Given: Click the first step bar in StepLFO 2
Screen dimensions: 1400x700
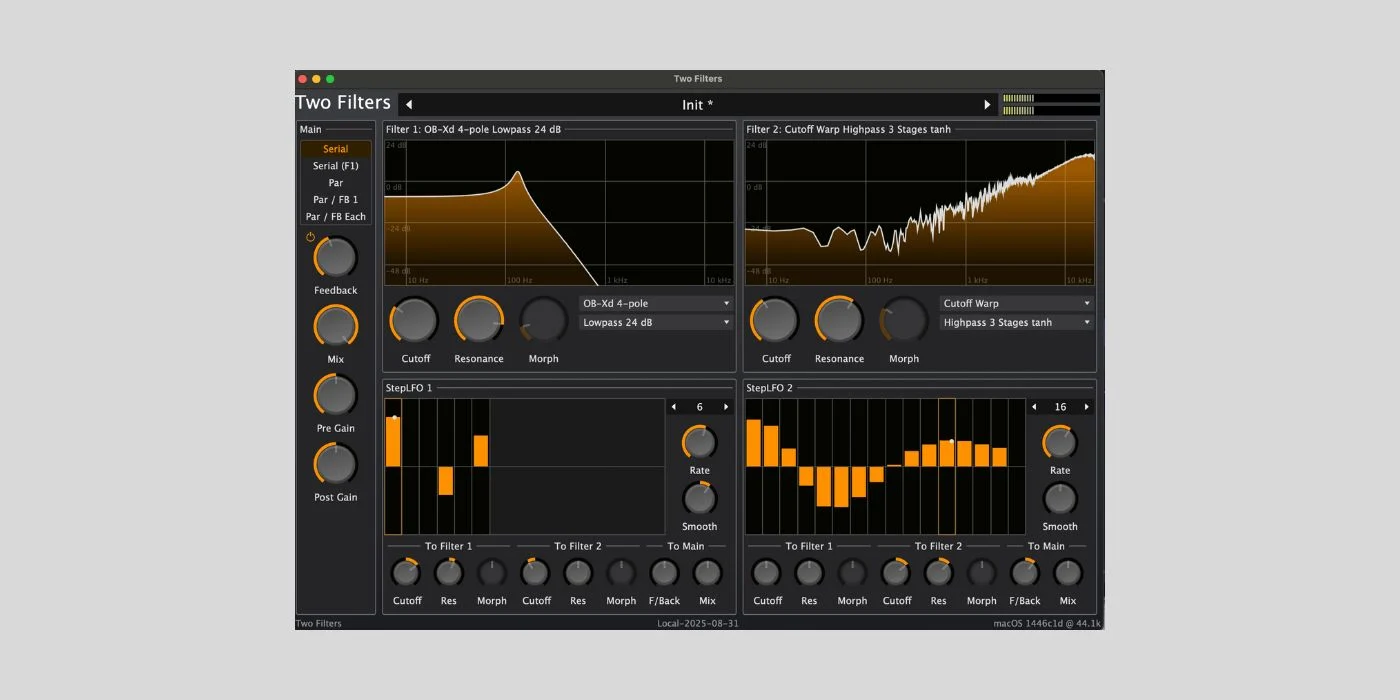Looking at the screenshot, I should click(x=753, y=442).
